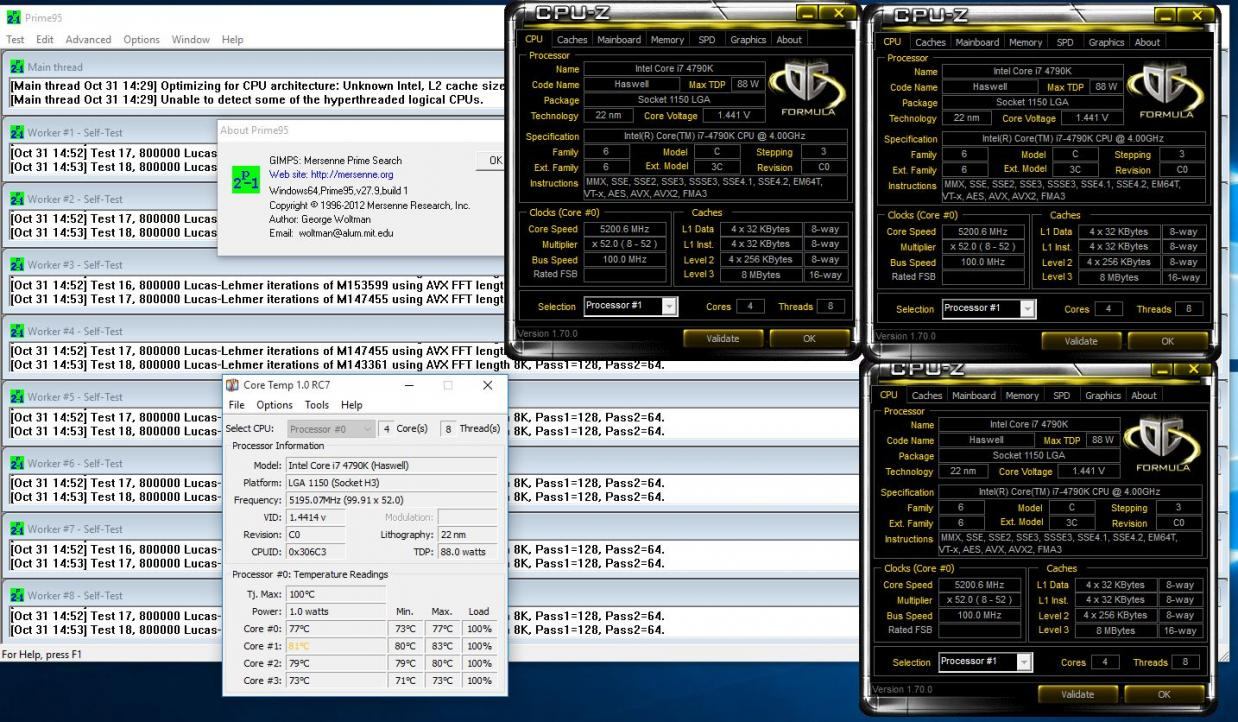Select the Caches tab in lower-right CPU-Z
This screenshot has height=722, width=1238.
click(927, 395)
